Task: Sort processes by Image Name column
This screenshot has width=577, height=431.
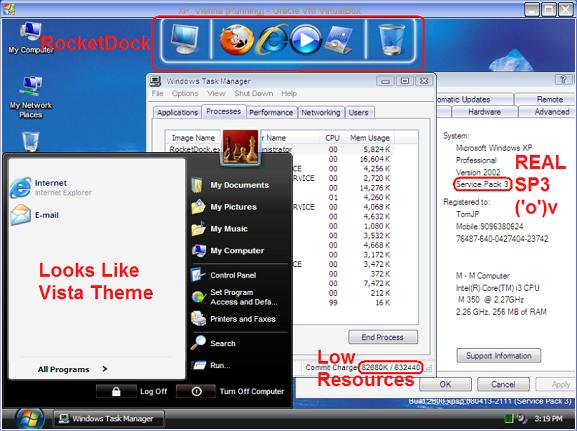Action: pos(193,138)
